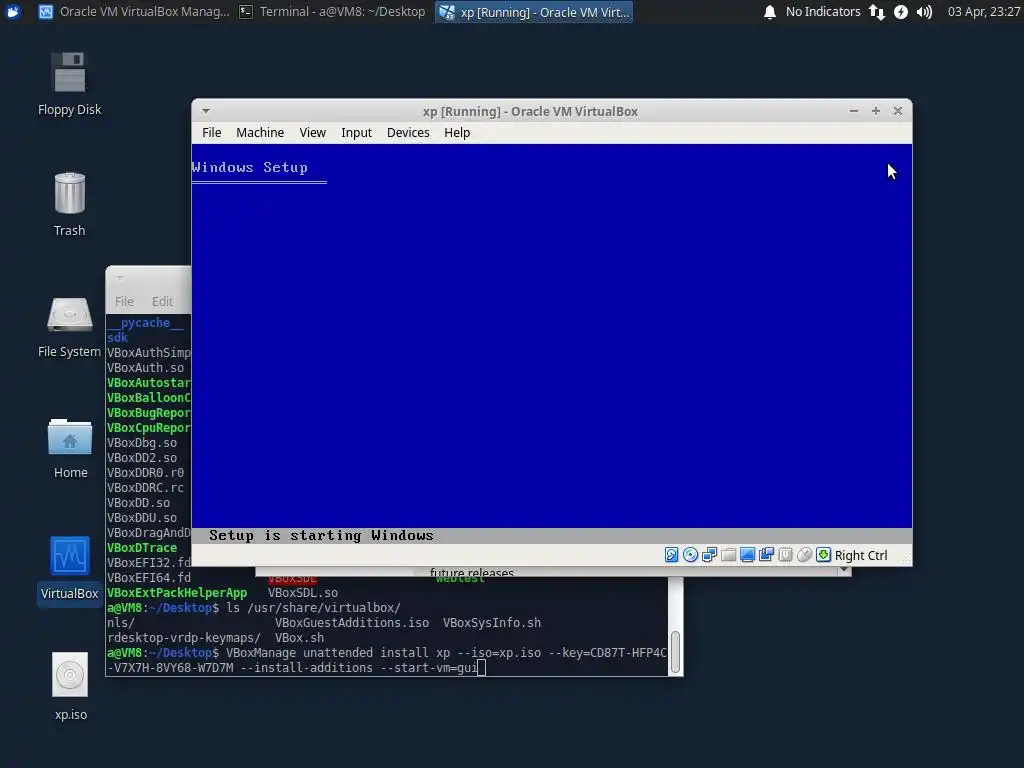Click the overlapping blue screens icon in status bar
This screenshot has height=768, width=1024.
coord(766,555)
